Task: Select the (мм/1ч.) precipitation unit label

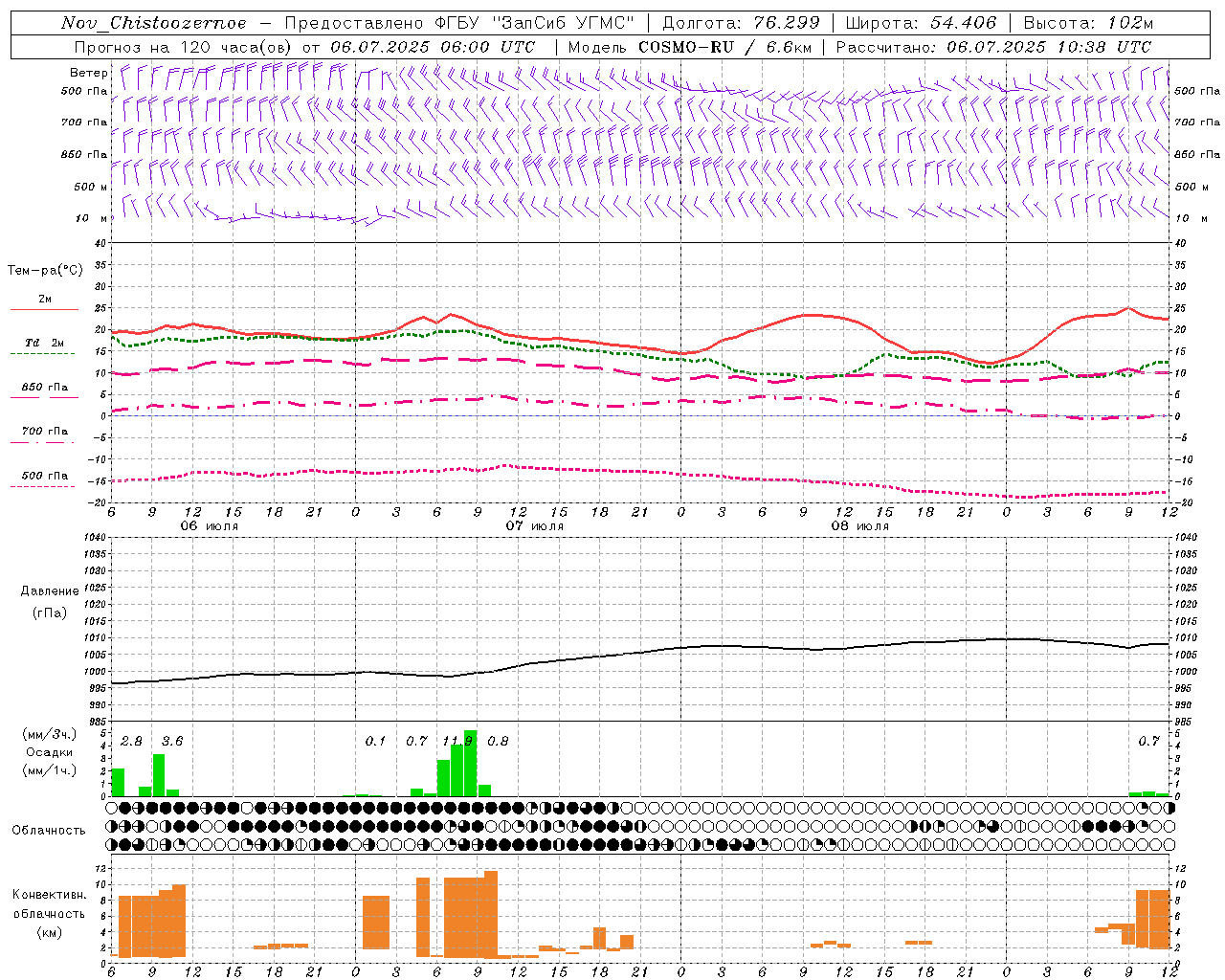Action: [x=50, y=770]
